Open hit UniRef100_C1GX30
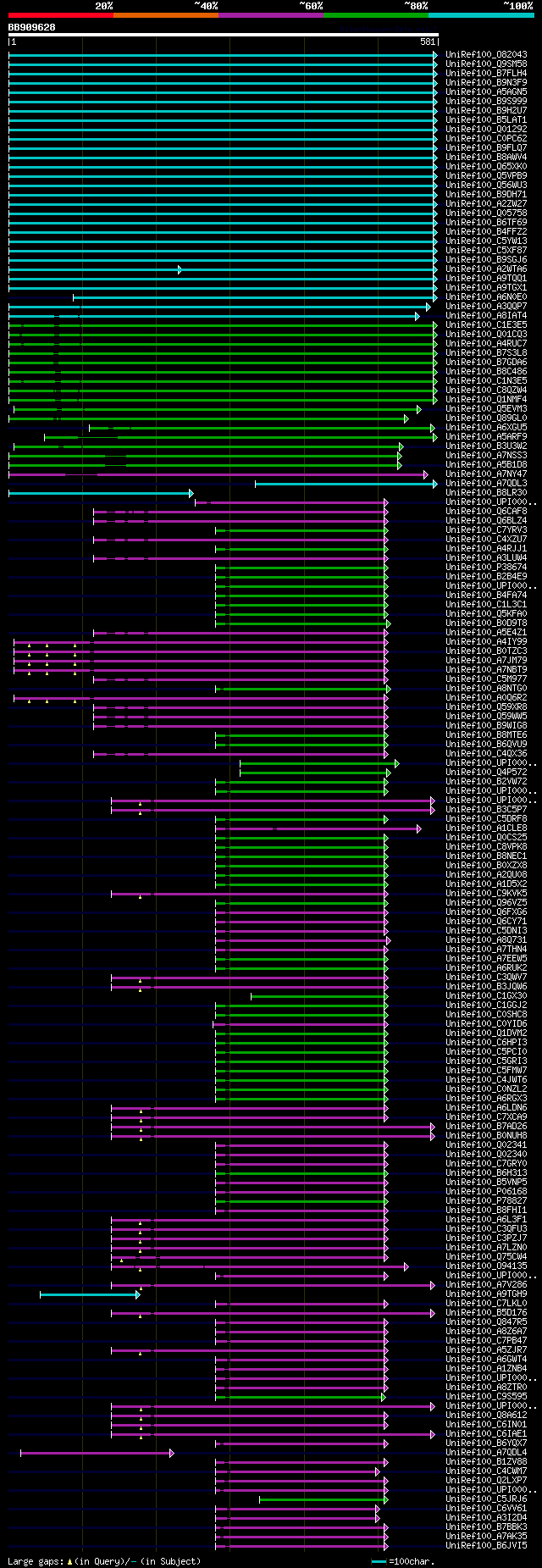This screenshot has height=1568, width=542. click(x=486, y=995)
